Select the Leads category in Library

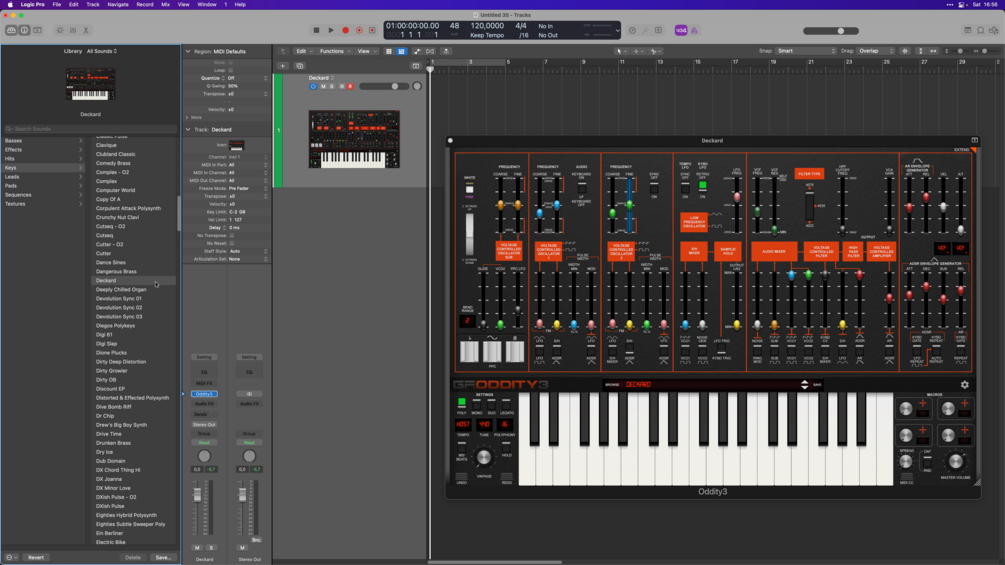pos(43,177)
